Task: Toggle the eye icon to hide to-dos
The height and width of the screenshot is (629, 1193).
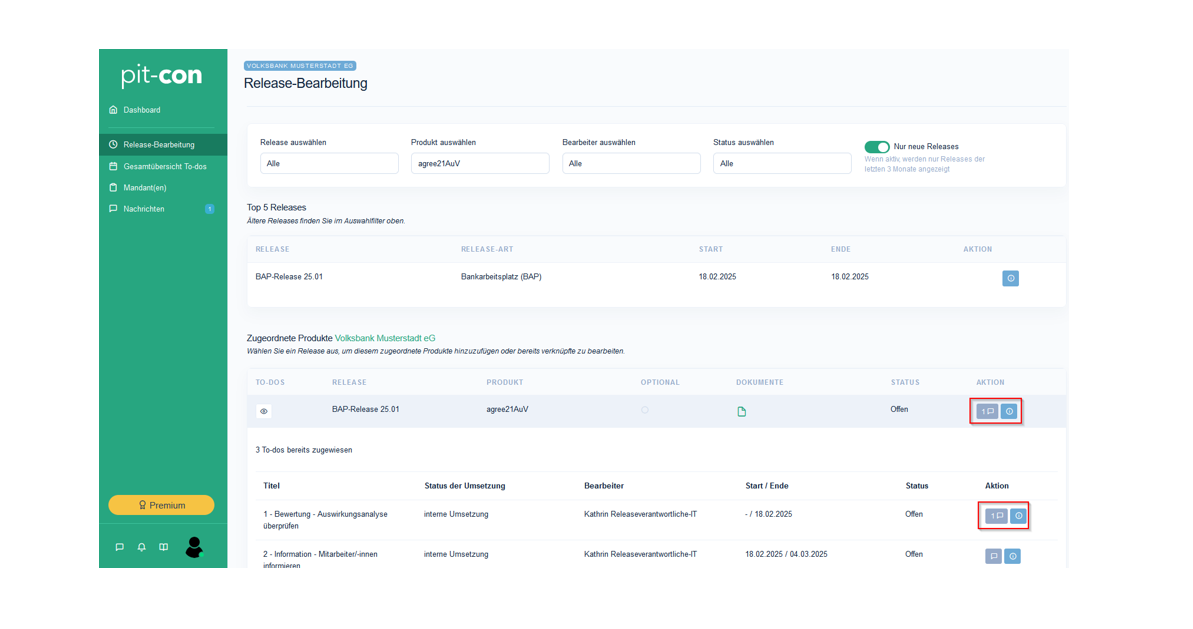Action: click(264, 411)
